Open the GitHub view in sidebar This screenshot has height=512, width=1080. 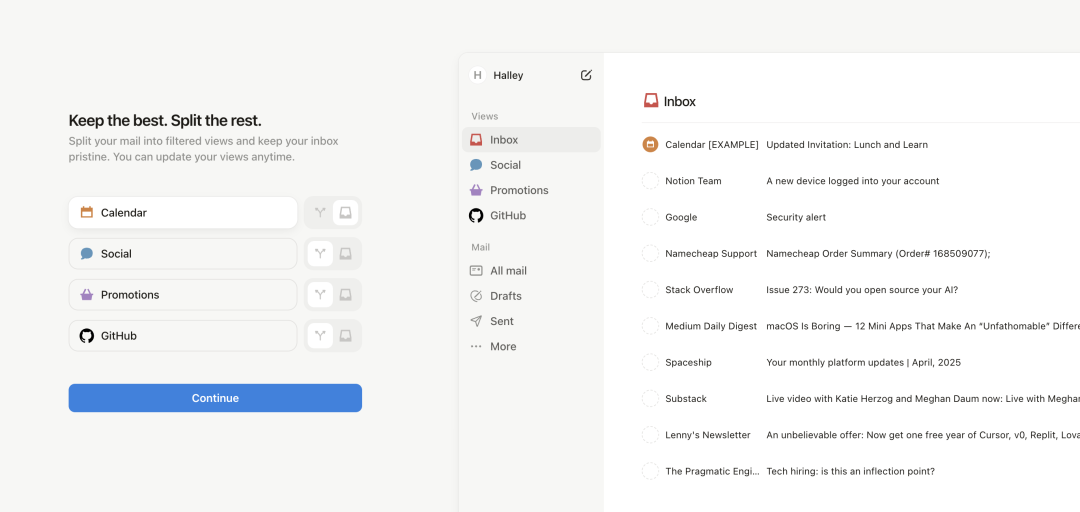pyautogui.click(x=531, y=216)
